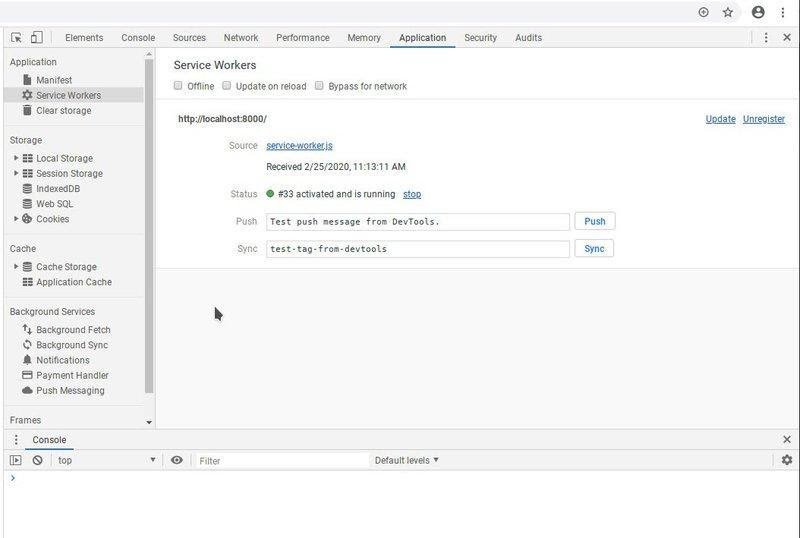Open the console drawer three-dot menu
This screenshot has height=538, width=800.
pos(16,440)
